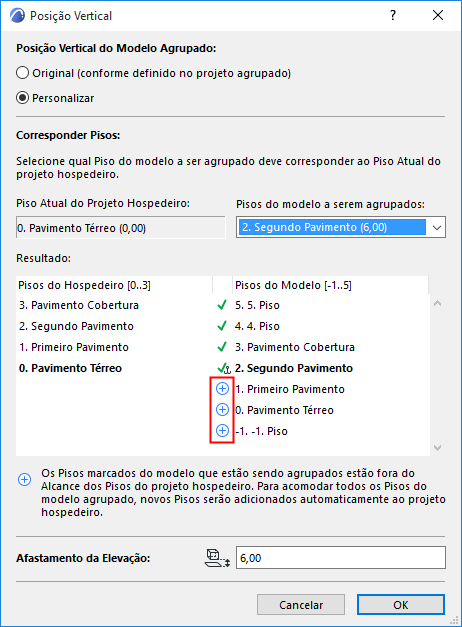Viewport: 462px width, 627px height.
Task: Click the result list scroll down arrow
Action: point(438,447)
